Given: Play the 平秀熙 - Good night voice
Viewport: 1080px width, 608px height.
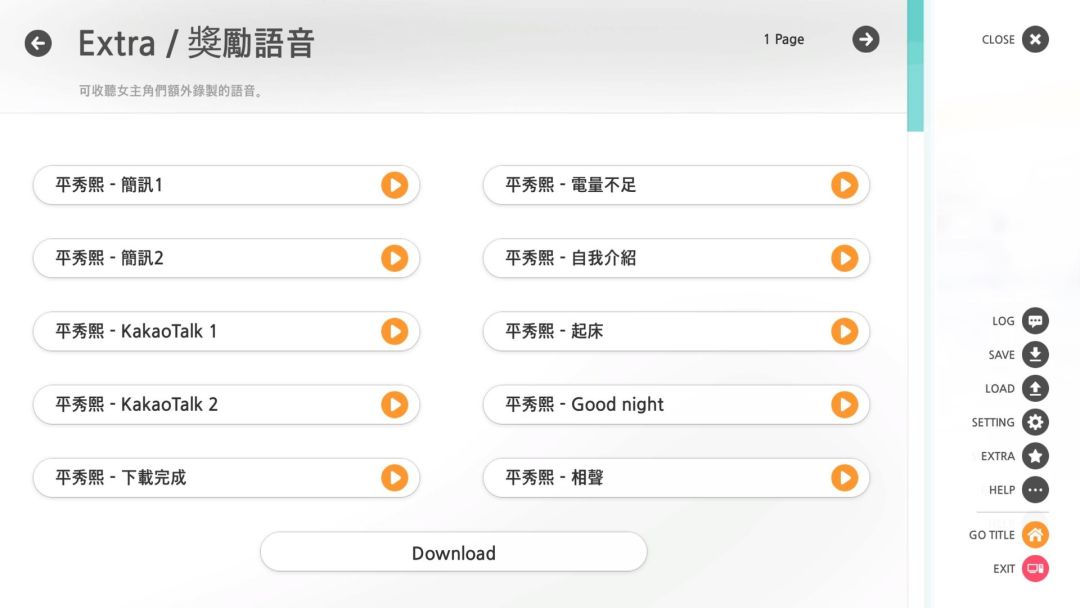Looking at the screenshot, I should 844,404.
